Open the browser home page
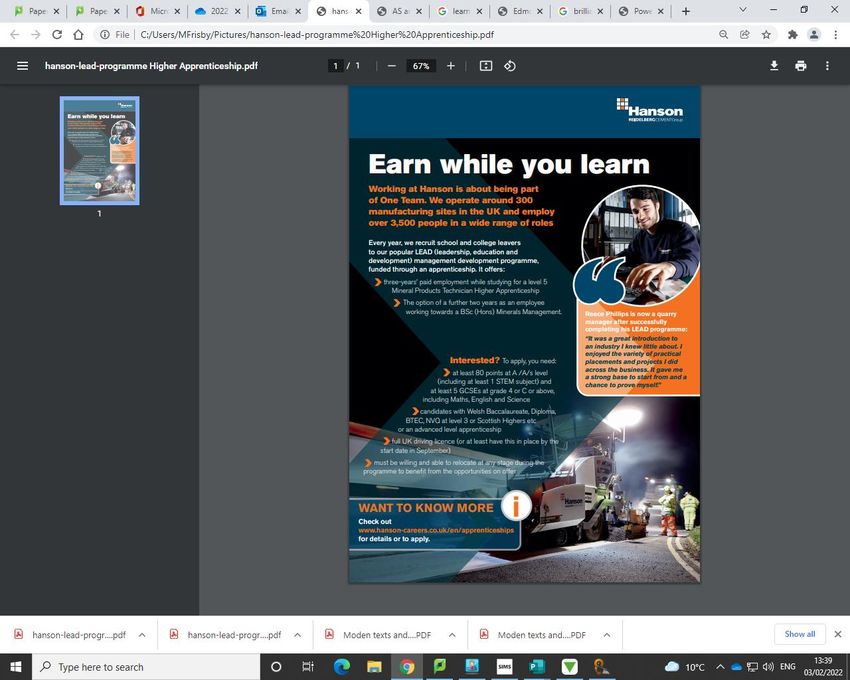 (x=78, y=35)
